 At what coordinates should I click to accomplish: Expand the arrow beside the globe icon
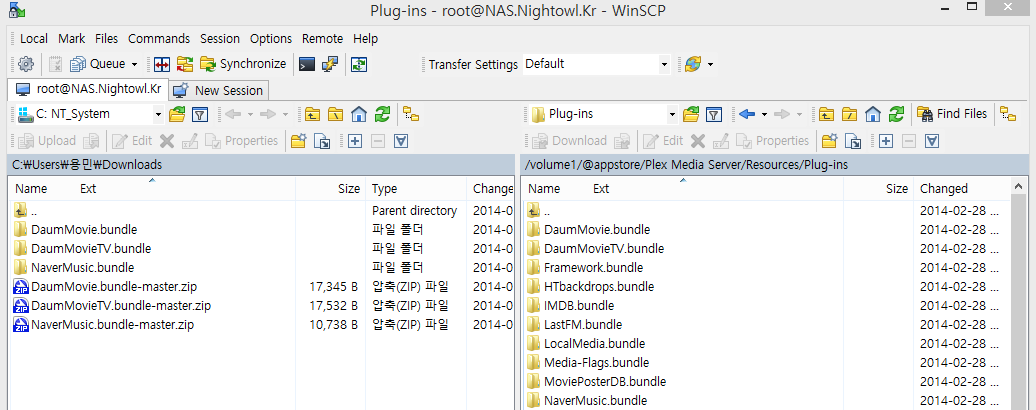coord(710,65)
